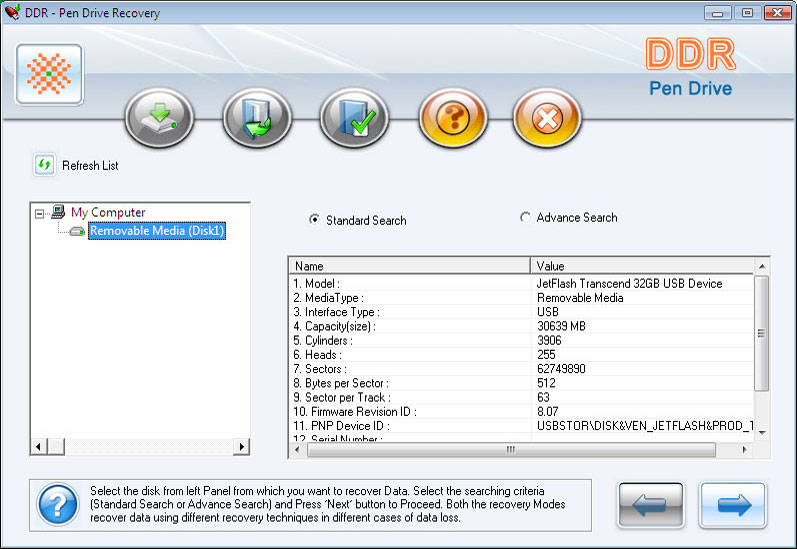This screenshot has width=797, height=549.
Task: Select the Advance Search radio button
Action: click(x=525, y=217)
